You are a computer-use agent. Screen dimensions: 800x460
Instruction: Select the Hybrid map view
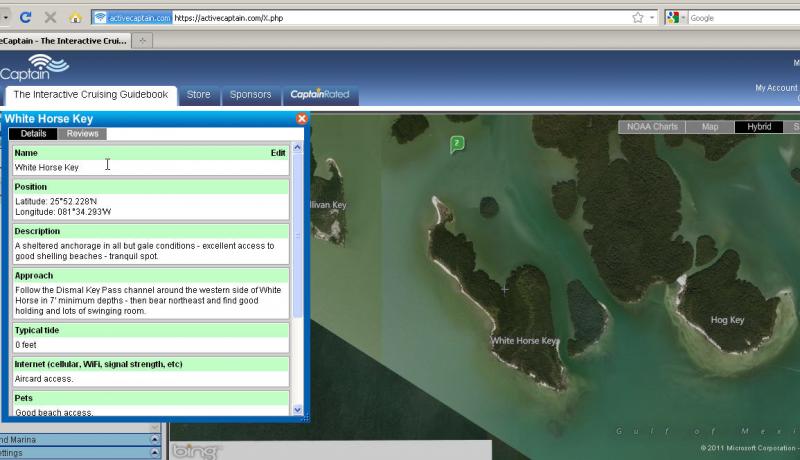pos(759,127)
